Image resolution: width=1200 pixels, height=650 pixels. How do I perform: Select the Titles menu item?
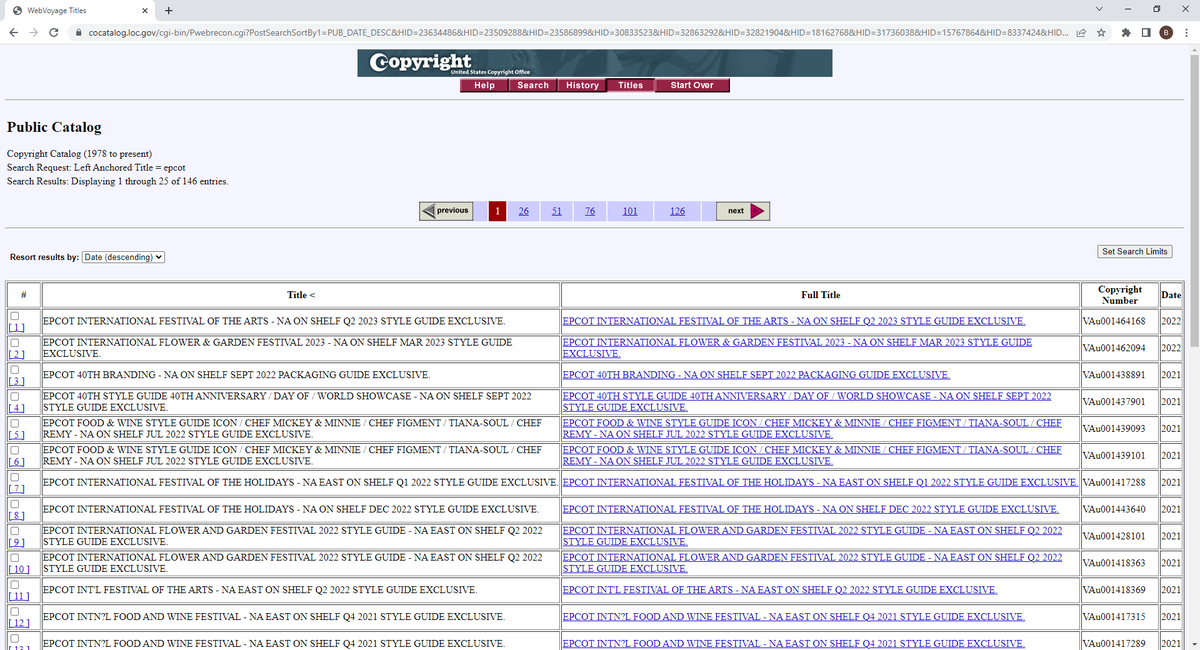coord(631,85)
